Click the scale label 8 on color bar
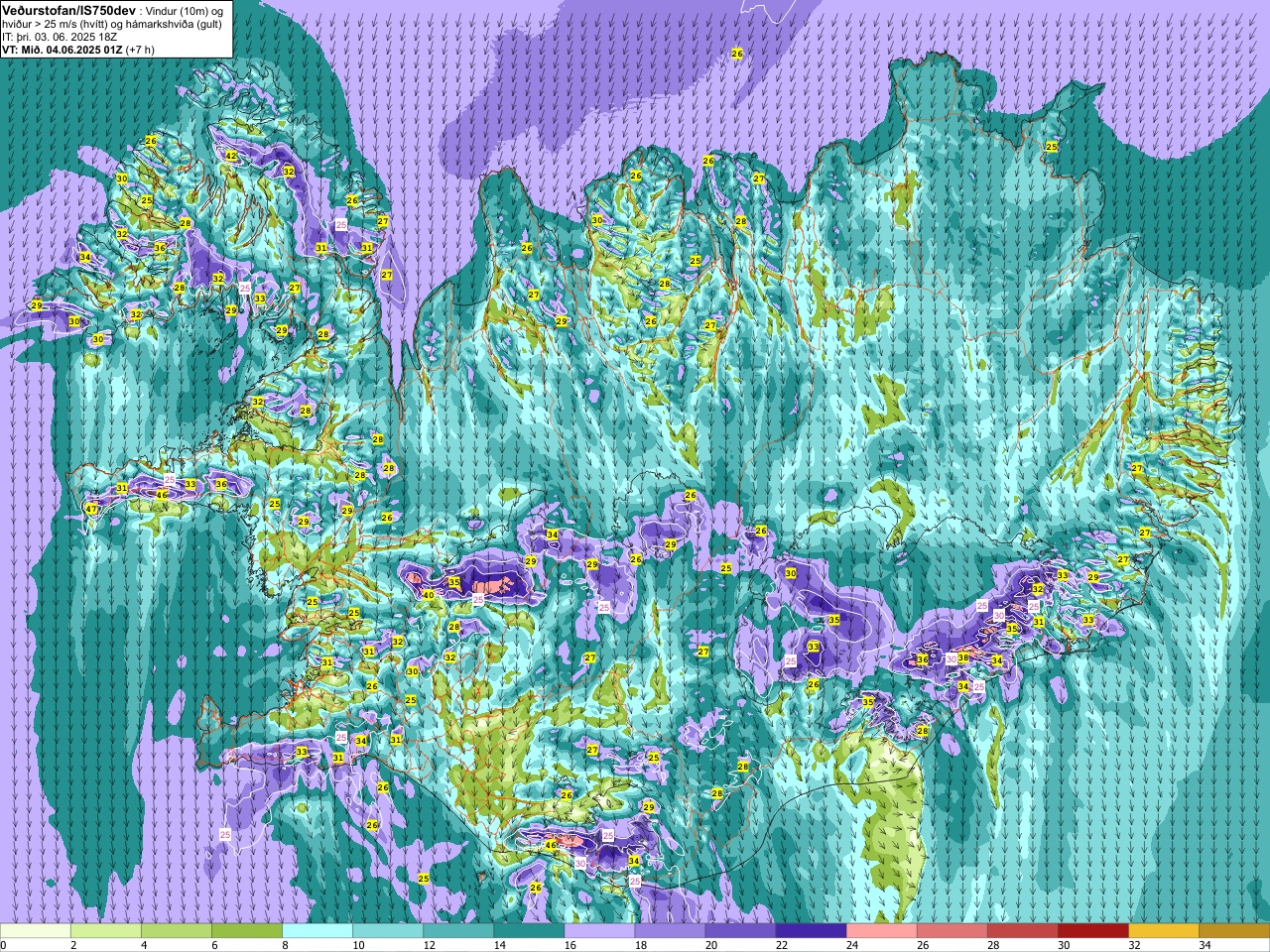This screenshot has height=952, width=1270. click(285, 945)
